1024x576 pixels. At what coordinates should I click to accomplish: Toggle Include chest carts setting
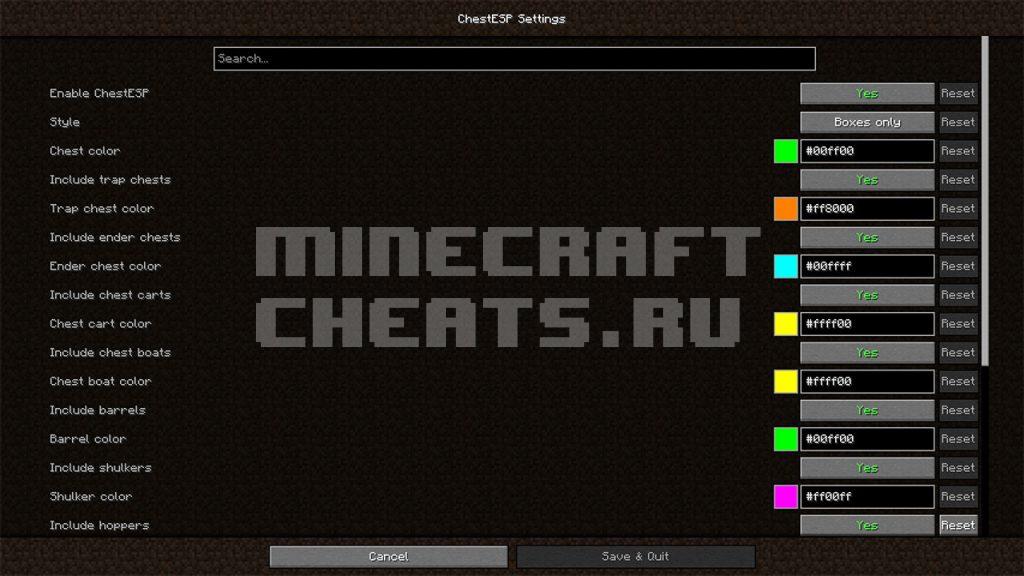(x=867, y=295)
